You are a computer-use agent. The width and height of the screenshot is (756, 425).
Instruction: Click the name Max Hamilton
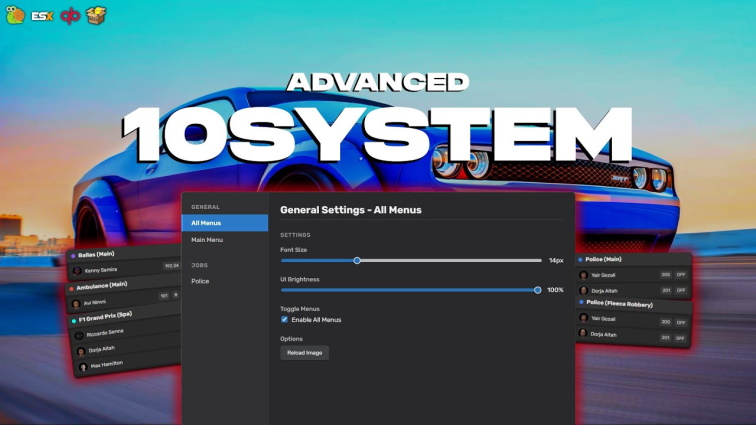coord(107,365)
